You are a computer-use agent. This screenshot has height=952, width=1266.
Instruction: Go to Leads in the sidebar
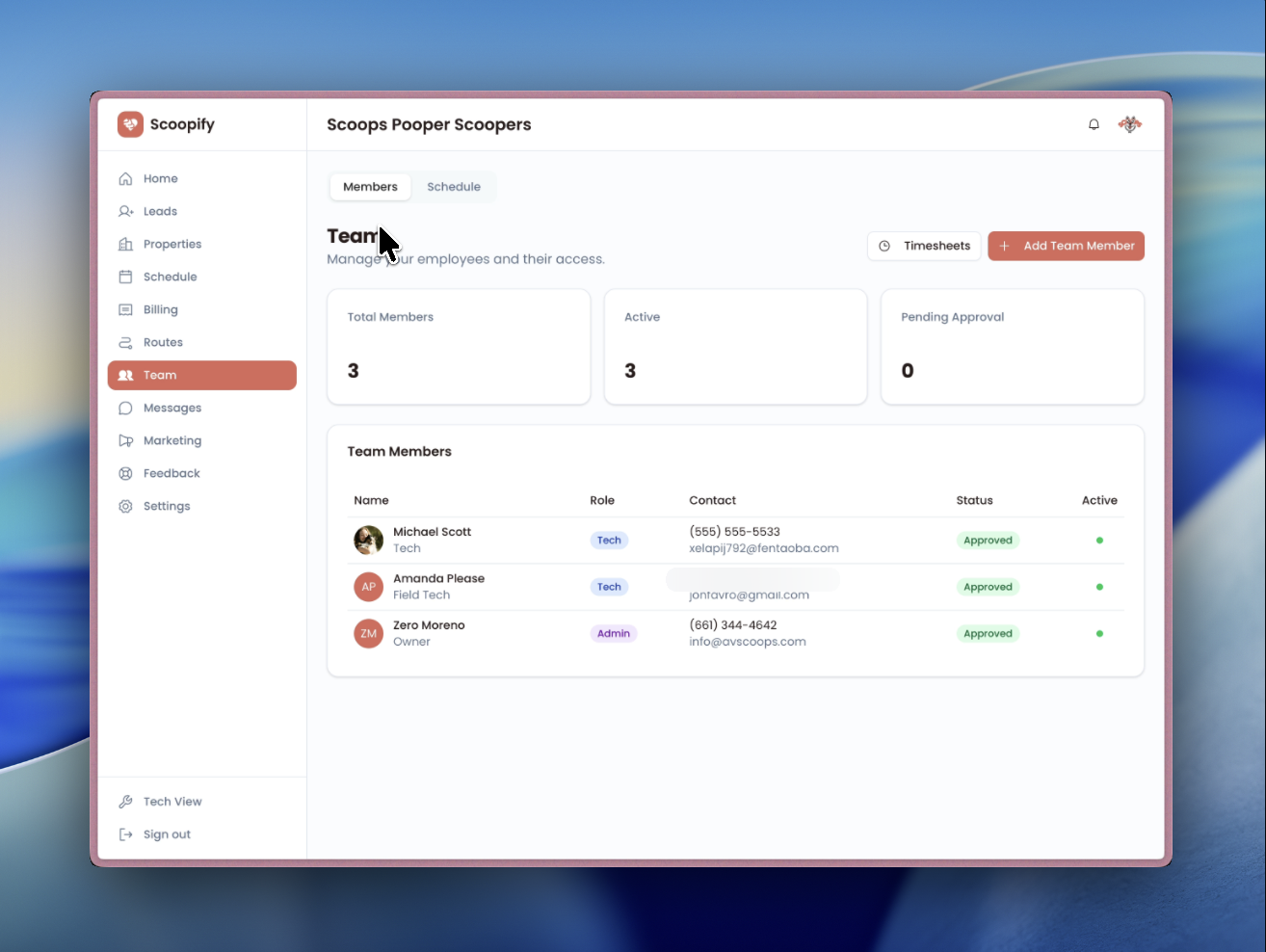point(160,212)
